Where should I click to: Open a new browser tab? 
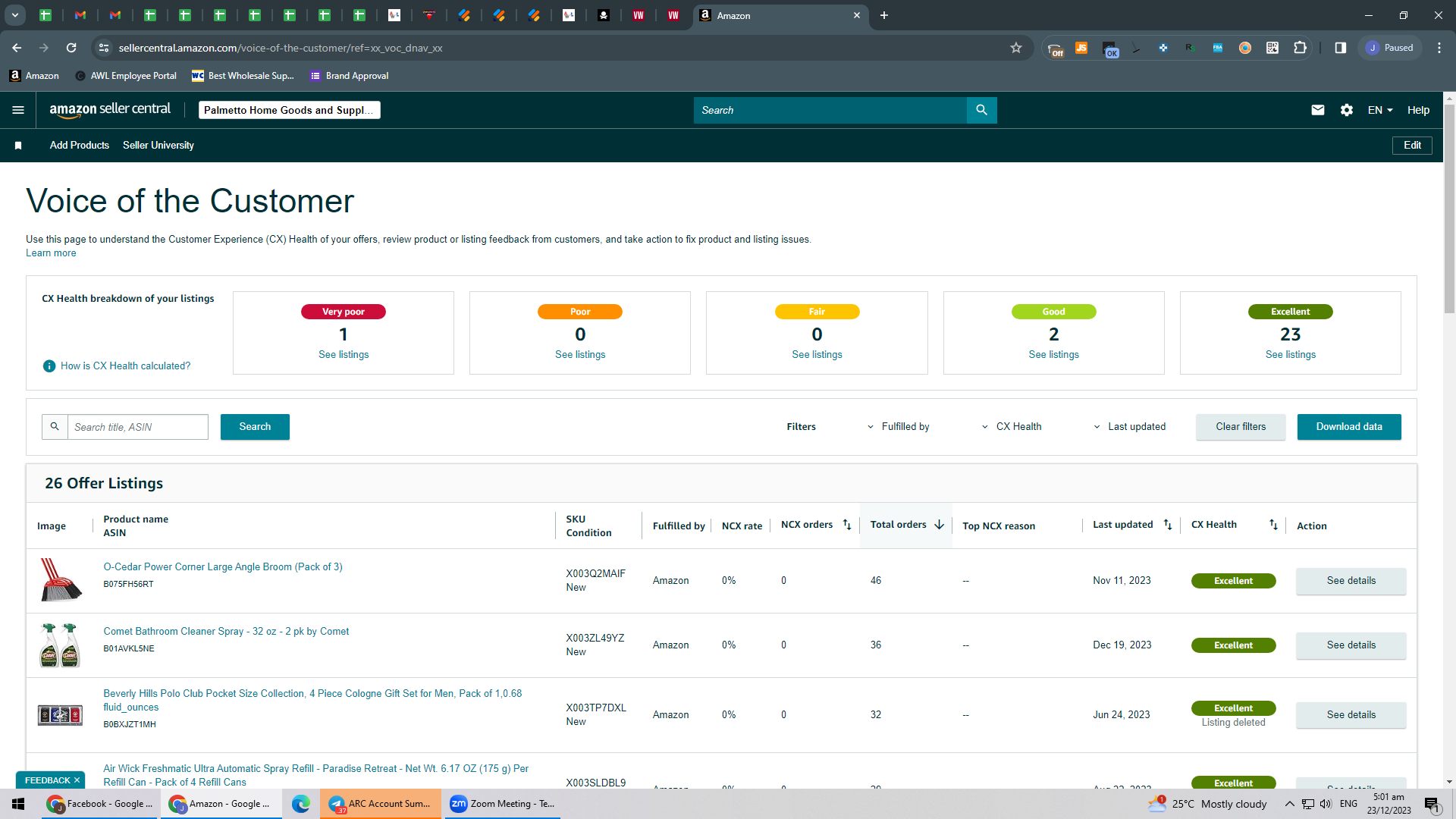tap(884, 15)
